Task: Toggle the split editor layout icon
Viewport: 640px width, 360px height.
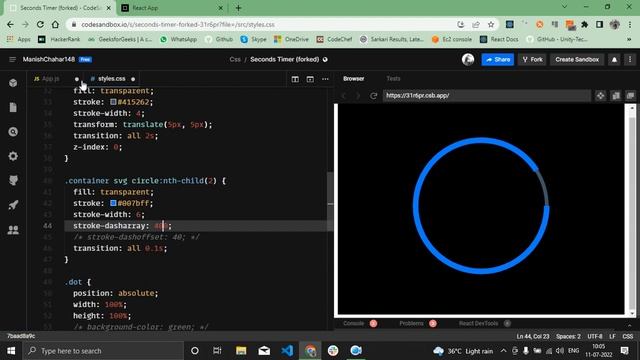Action: point(295,79)
